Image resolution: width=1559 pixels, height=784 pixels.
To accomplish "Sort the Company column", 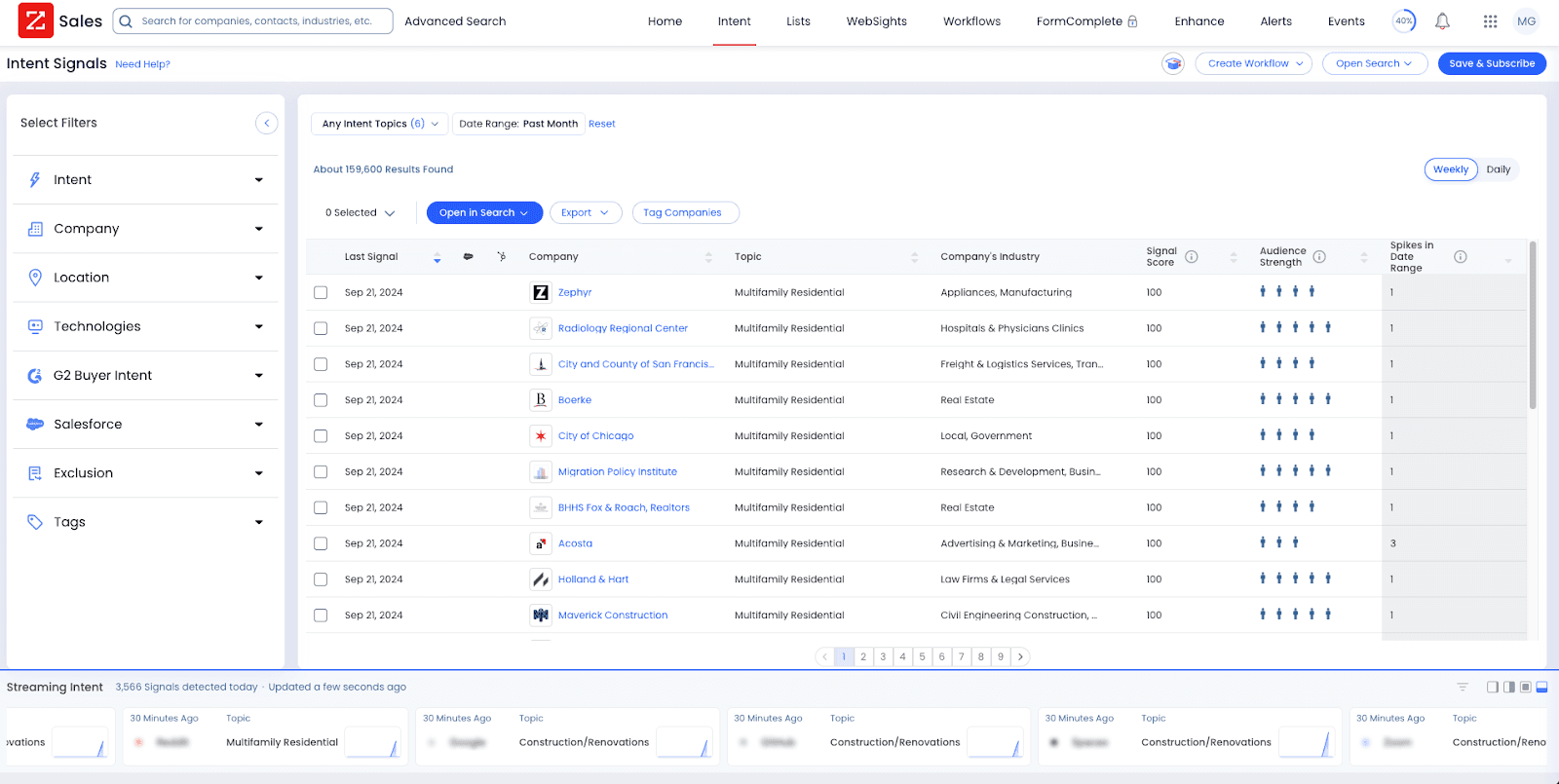I will pyautogui.click(x=708, y=257).
